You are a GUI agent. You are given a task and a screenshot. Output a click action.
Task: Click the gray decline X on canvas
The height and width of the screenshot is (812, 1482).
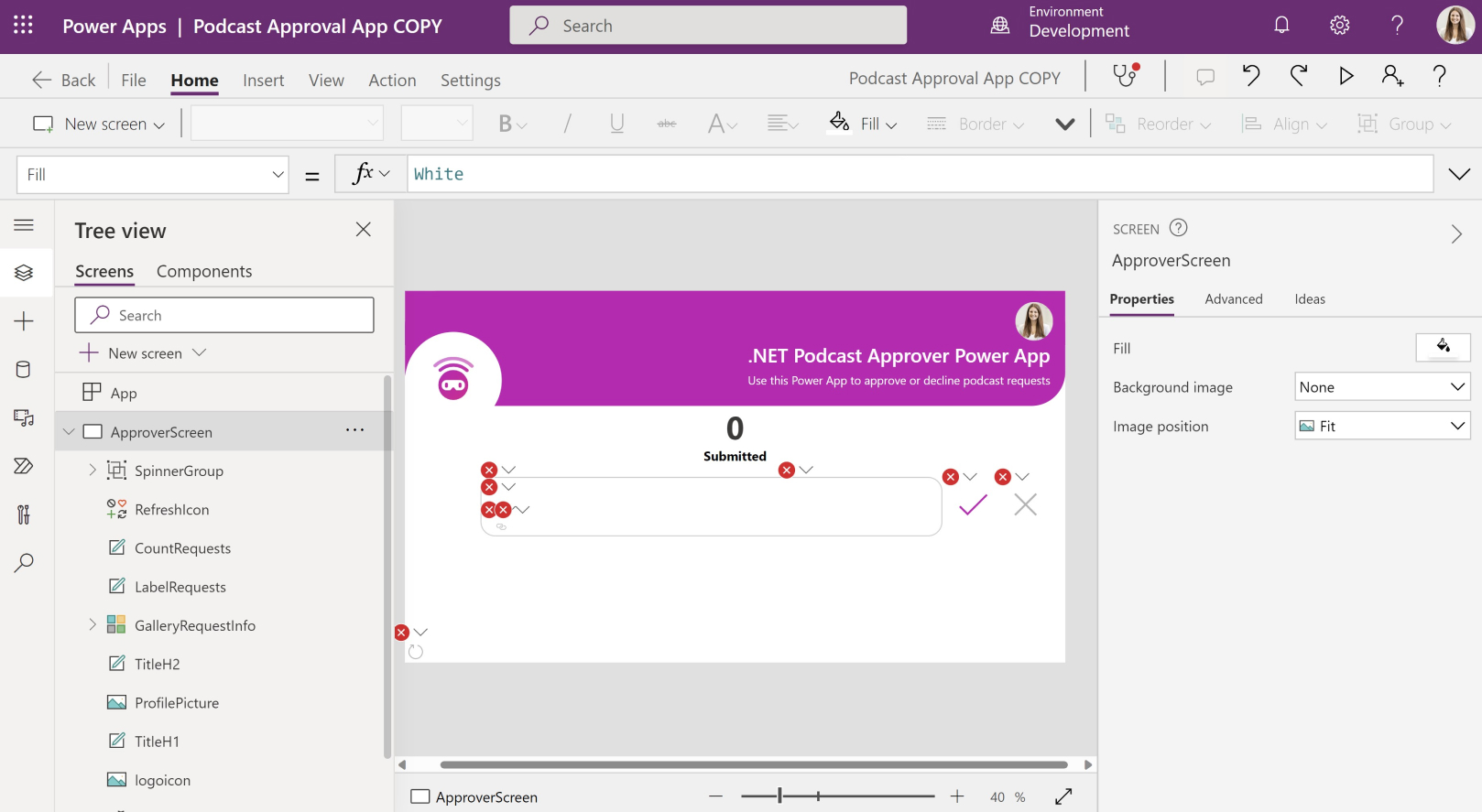(1026, 504)
